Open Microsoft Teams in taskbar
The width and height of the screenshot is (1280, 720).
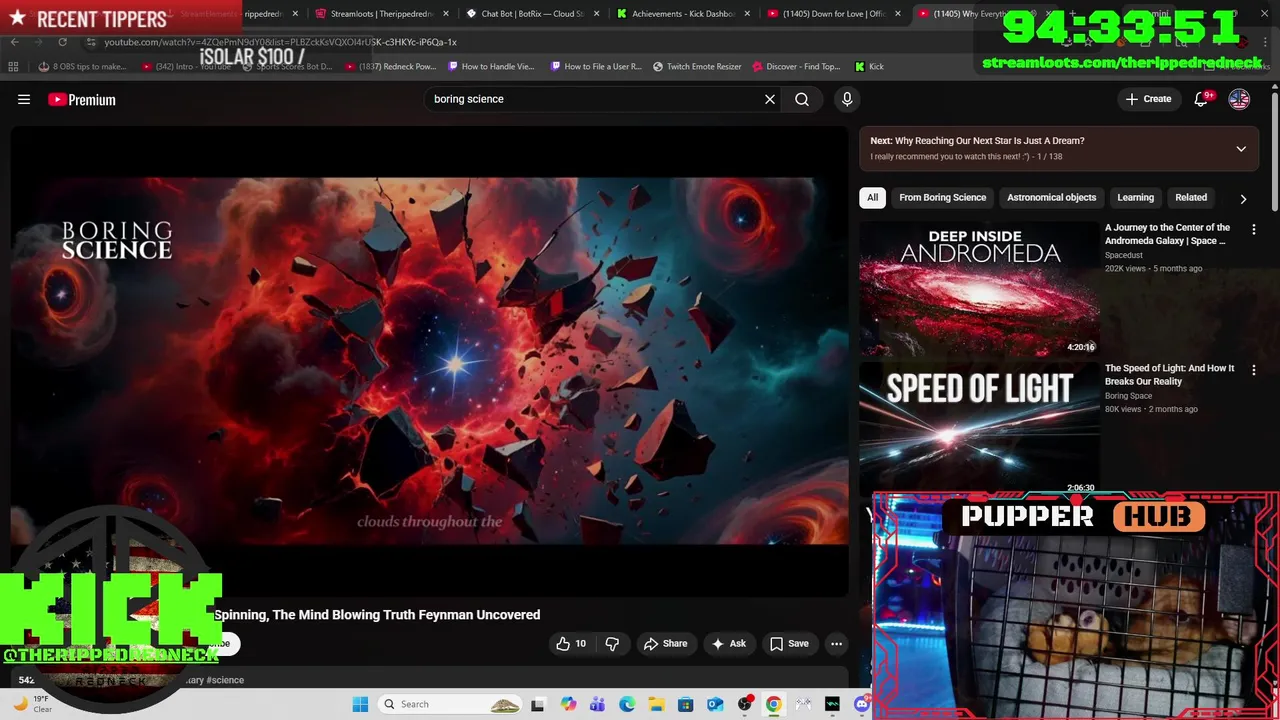(x=597, y=704)
